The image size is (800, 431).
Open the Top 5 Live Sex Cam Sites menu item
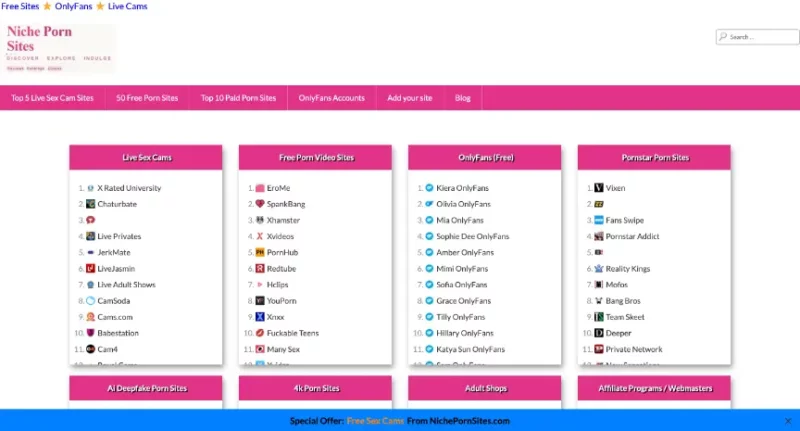click(53, 98)
